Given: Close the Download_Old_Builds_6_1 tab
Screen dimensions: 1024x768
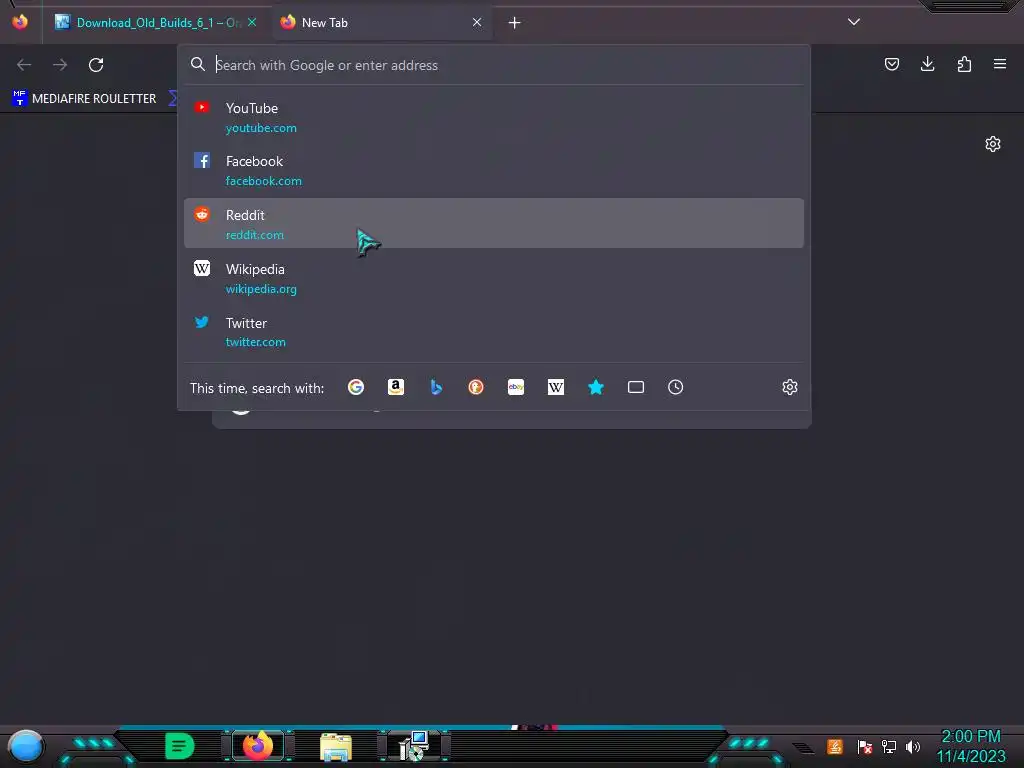Looking at the screenshot, I should click(252, 22).
